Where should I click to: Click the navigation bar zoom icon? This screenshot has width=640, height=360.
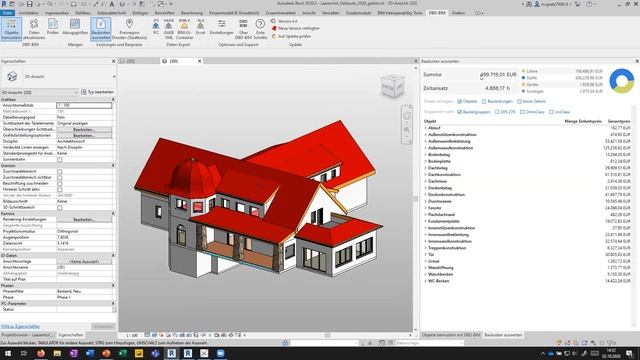pos(407,130)
